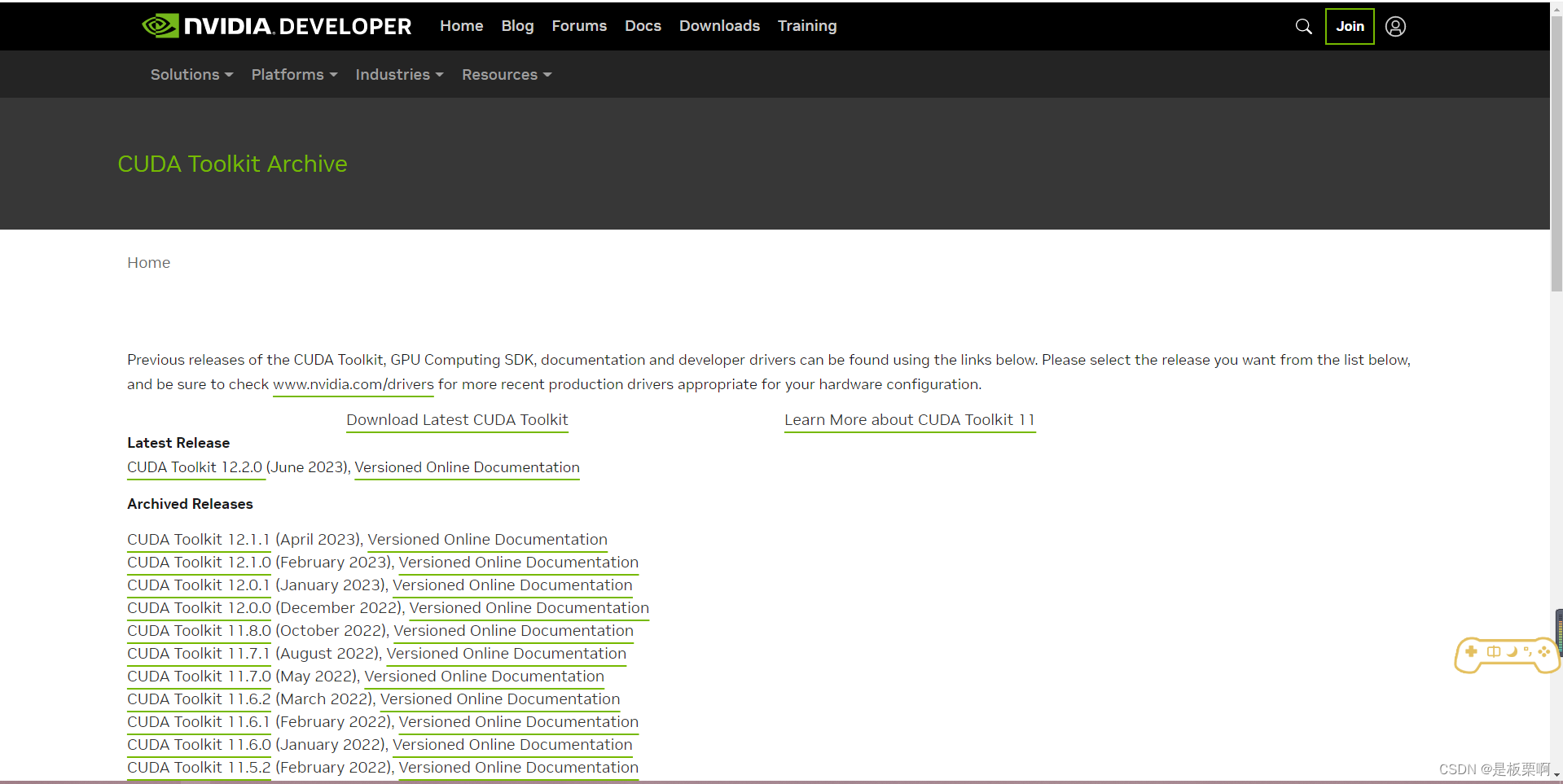Open Versioned Online Documentation for 11.6.2
Viewport: 1563px width, 784px height.
[x=500, y=699]
